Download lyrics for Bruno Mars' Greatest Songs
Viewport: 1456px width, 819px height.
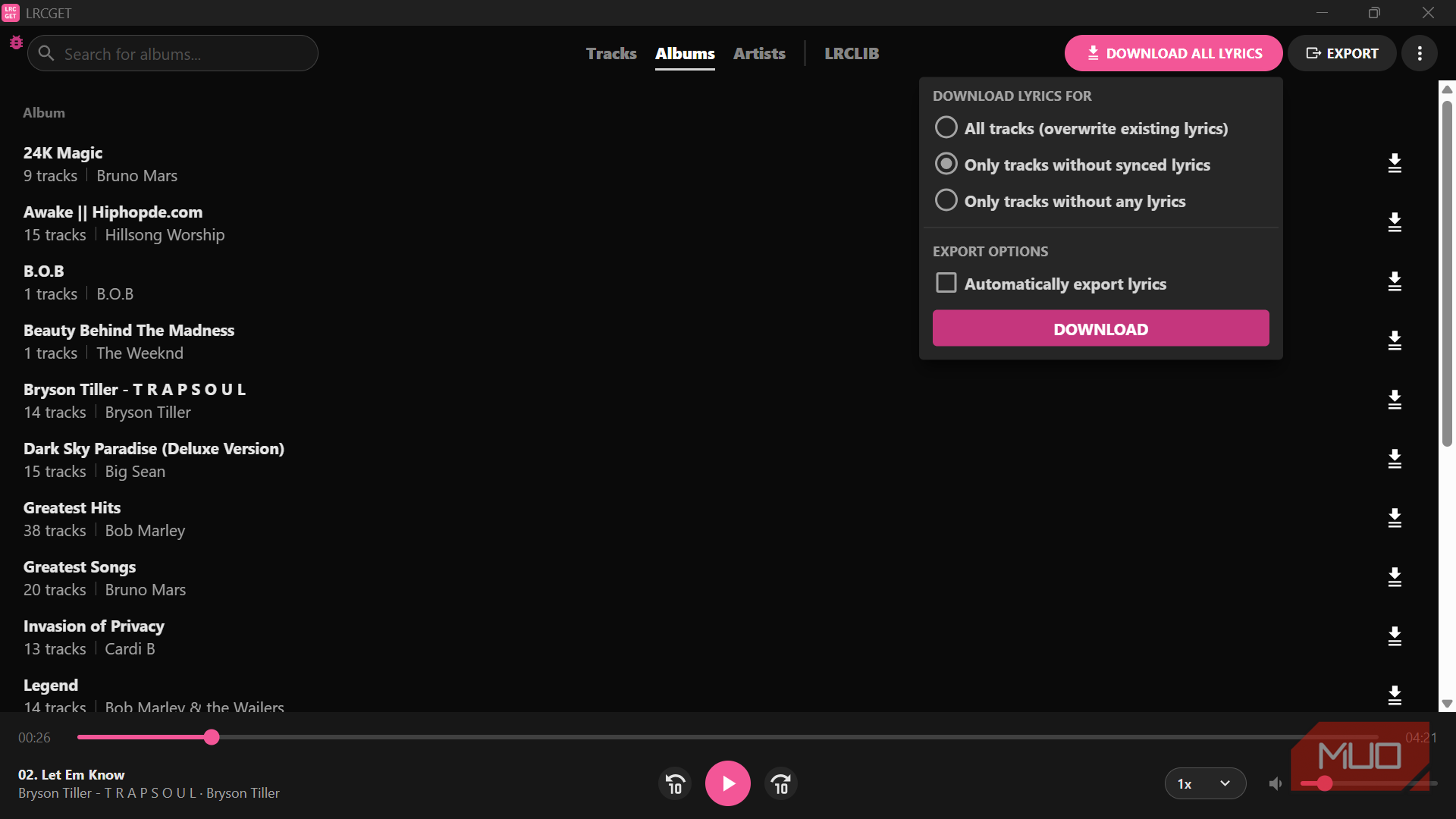pos(1395,577)
